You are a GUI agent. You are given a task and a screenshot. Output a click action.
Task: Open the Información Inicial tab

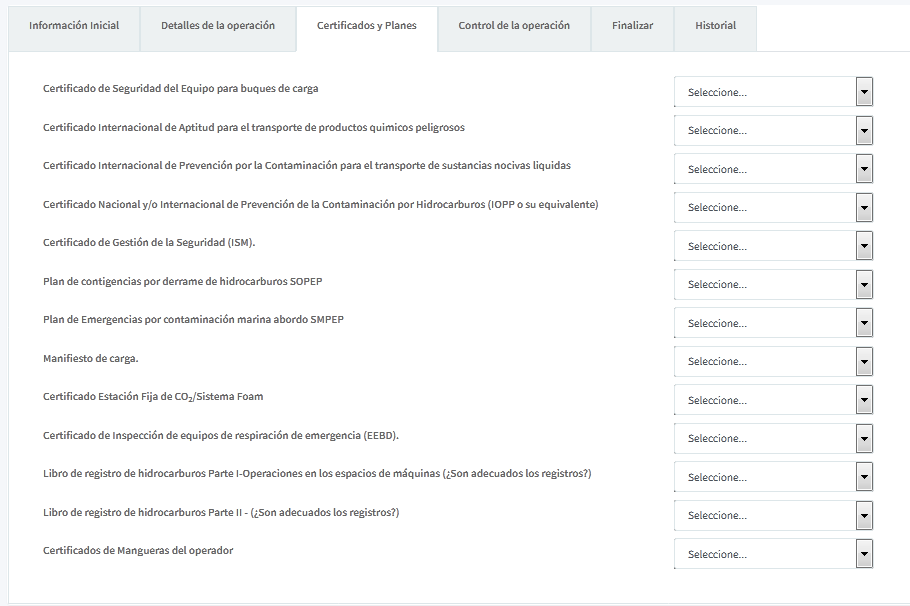[x=74, y=26]
